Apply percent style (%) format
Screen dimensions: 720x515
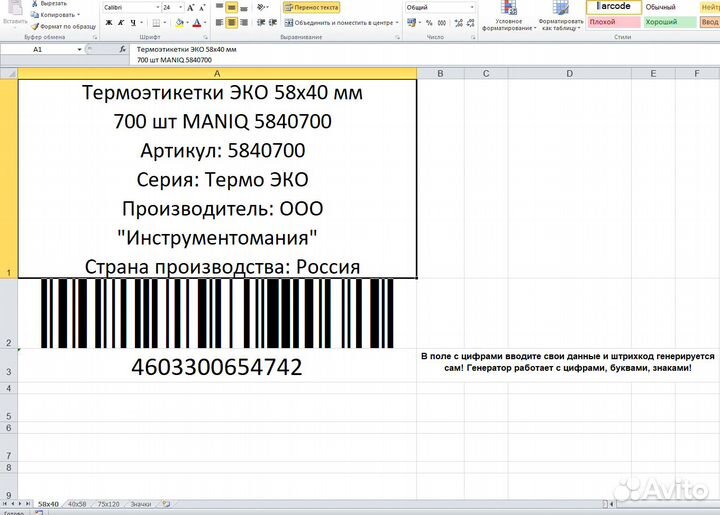(429, 22)
